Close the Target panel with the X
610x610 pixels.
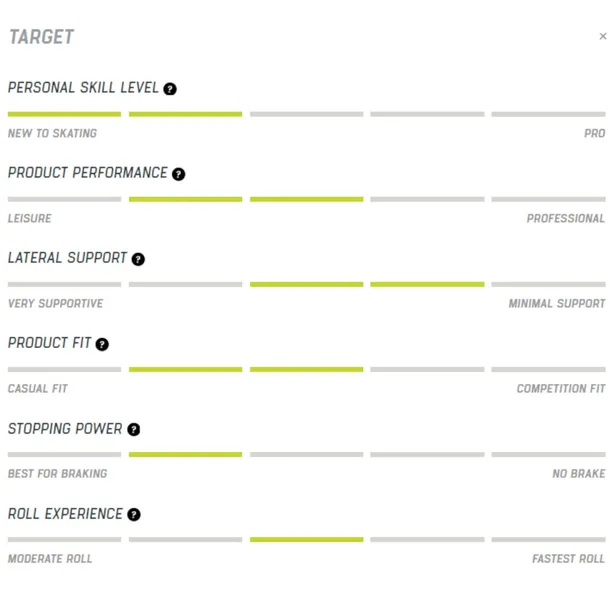pyautogui.click(x=603, y=36)
